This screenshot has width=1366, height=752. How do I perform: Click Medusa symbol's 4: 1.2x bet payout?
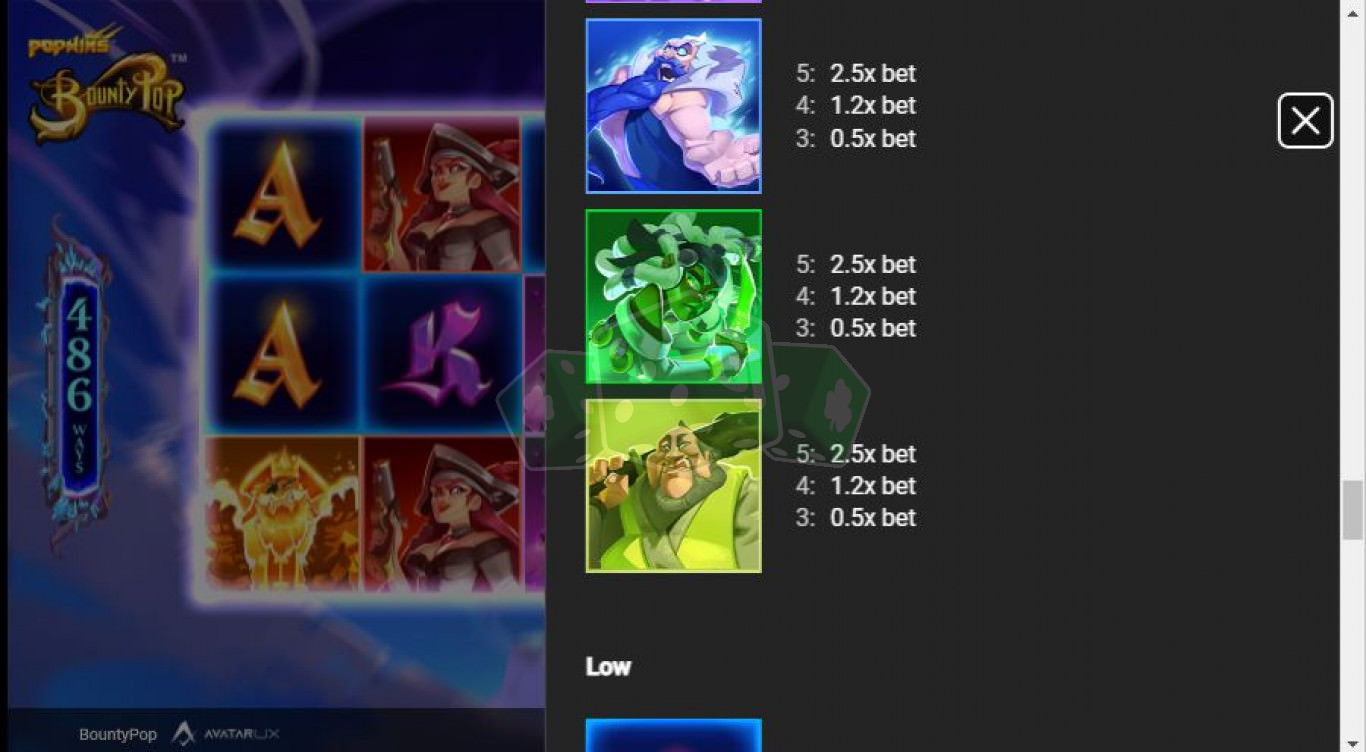click(856, 296)
